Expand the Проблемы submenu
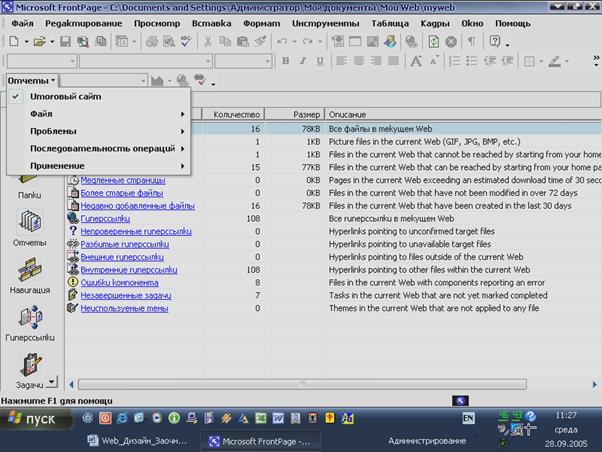 pyautogui.click(x=99, y=131)
